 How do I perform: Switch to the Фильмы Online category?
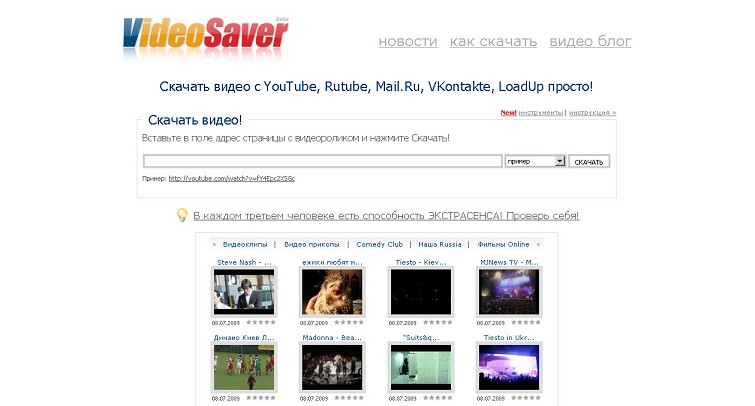coord(503,245)
